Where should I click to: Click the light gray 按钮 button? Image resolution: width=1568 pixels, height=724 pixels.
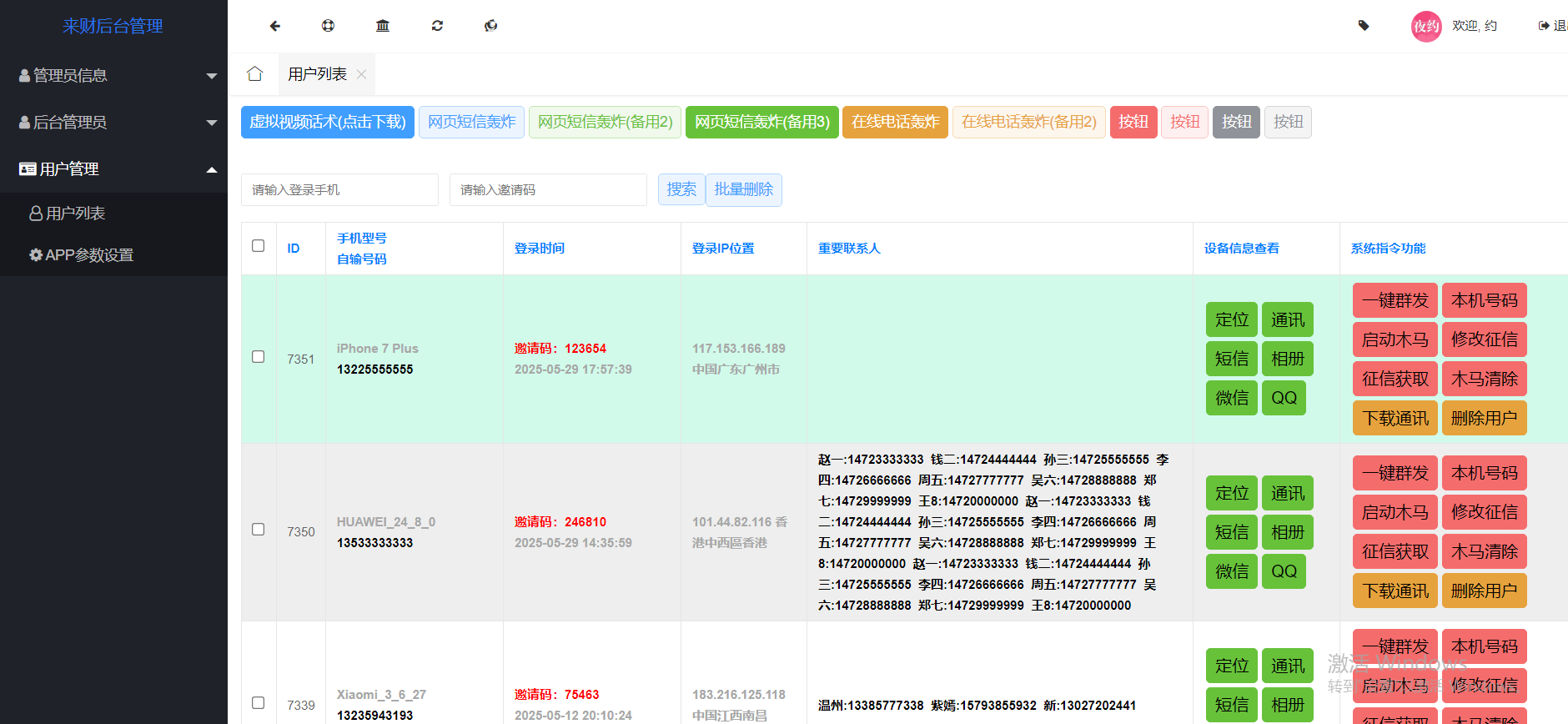pos(1288,122)
